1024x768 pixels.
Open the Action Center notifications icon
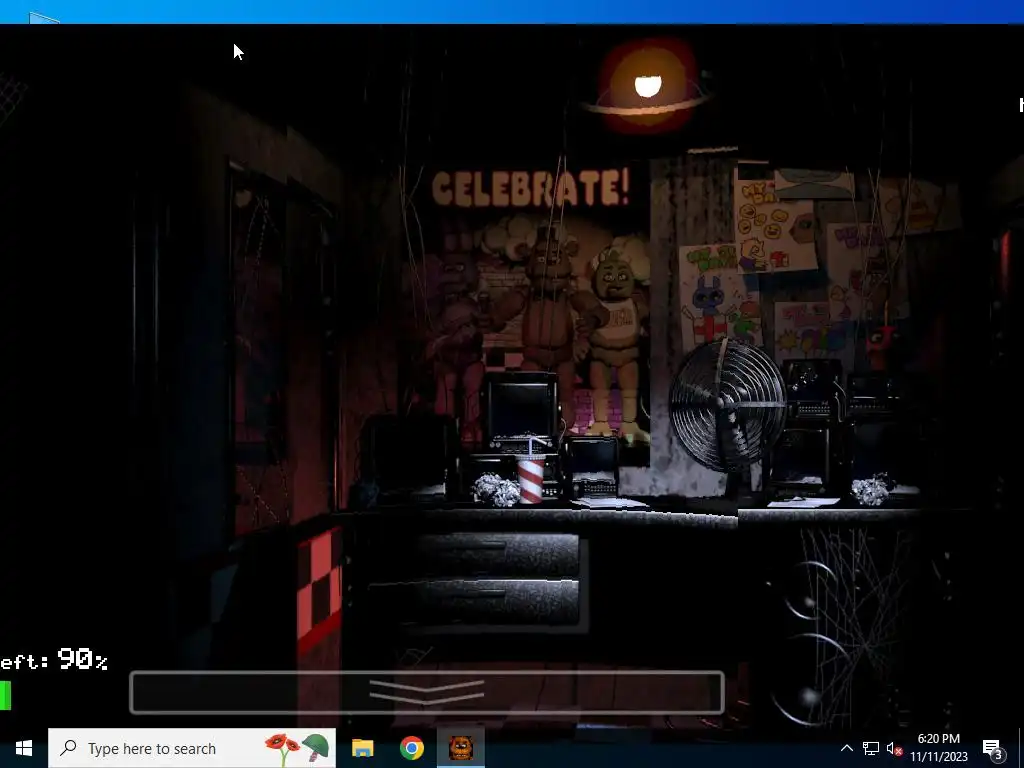(x=993, y=749)
